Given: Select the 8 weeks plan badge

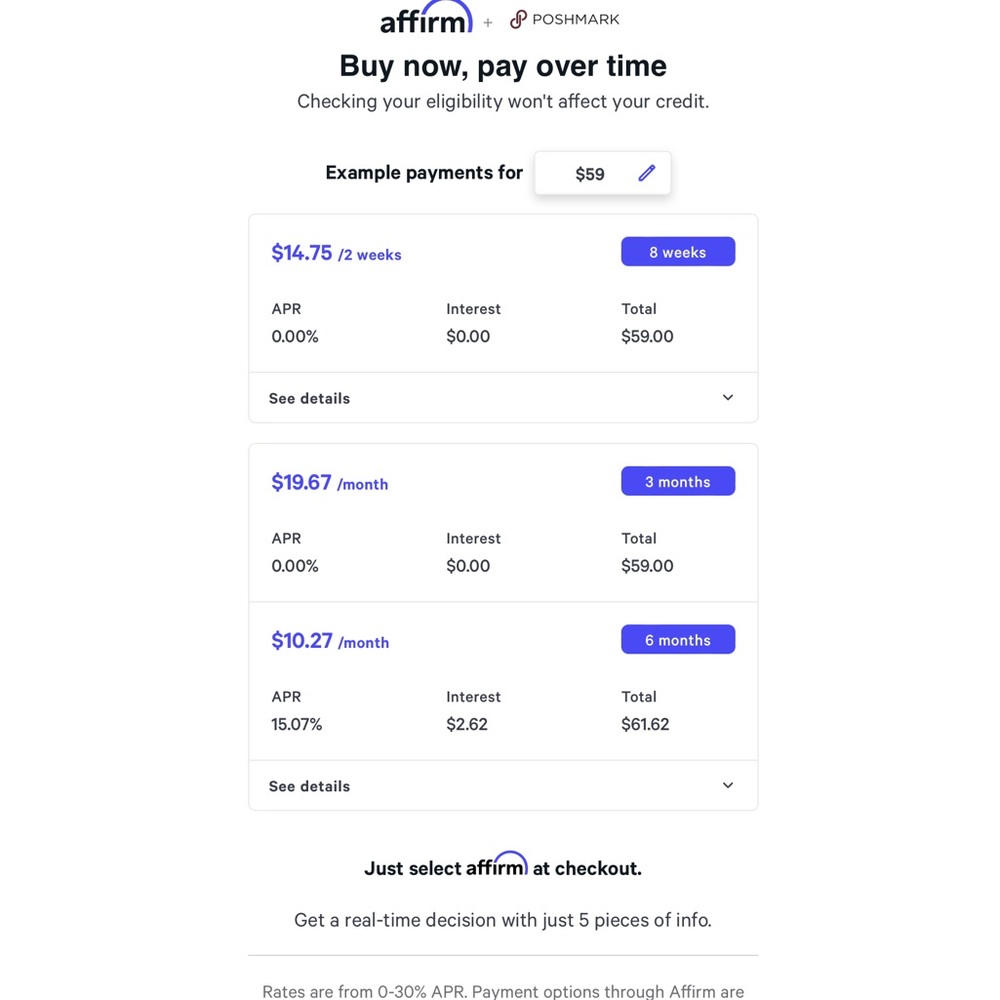Looking at the screenshot, I should (x=678, y=252).
